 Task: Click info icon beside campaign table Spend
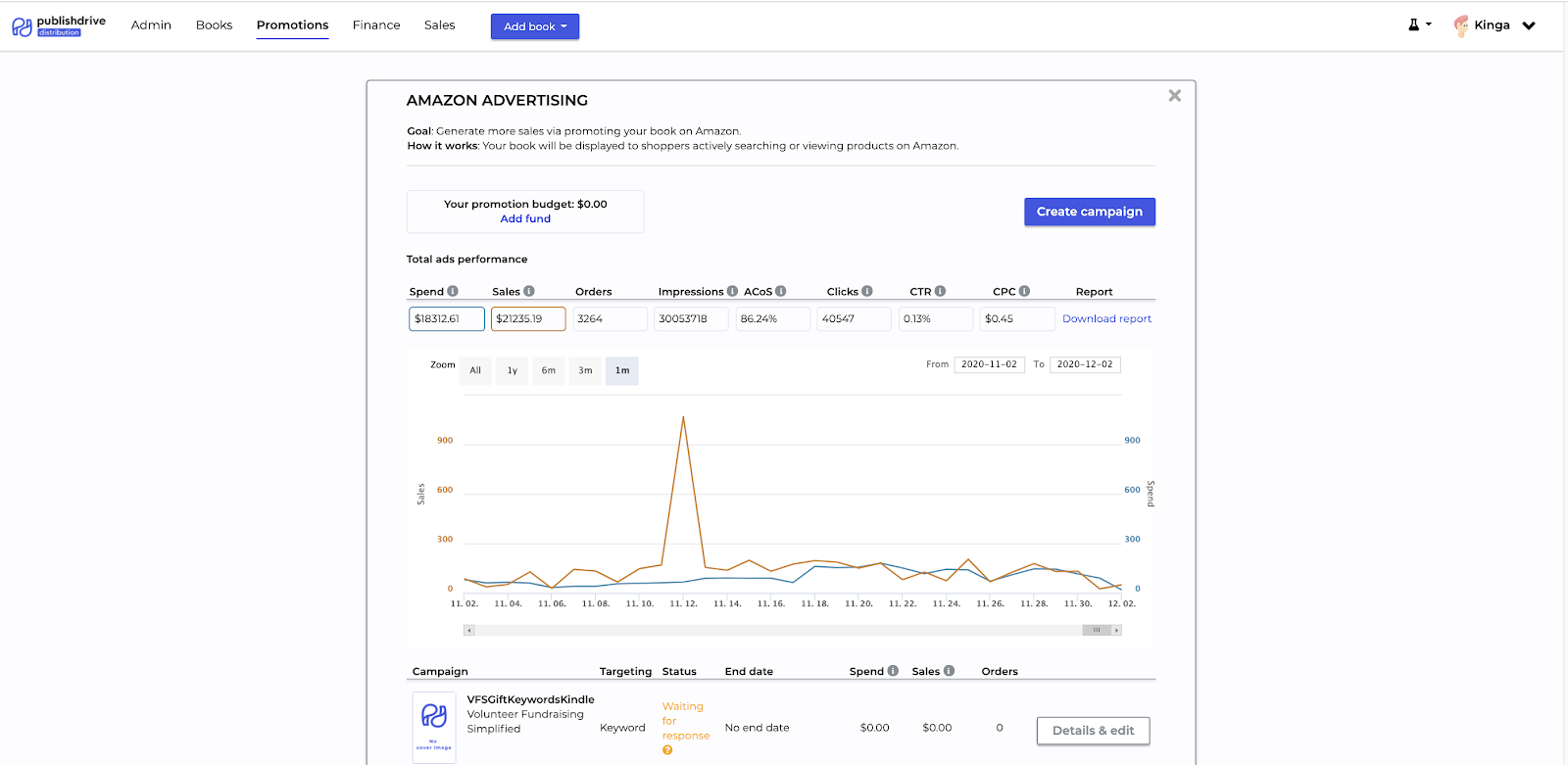tap(893, 671)
